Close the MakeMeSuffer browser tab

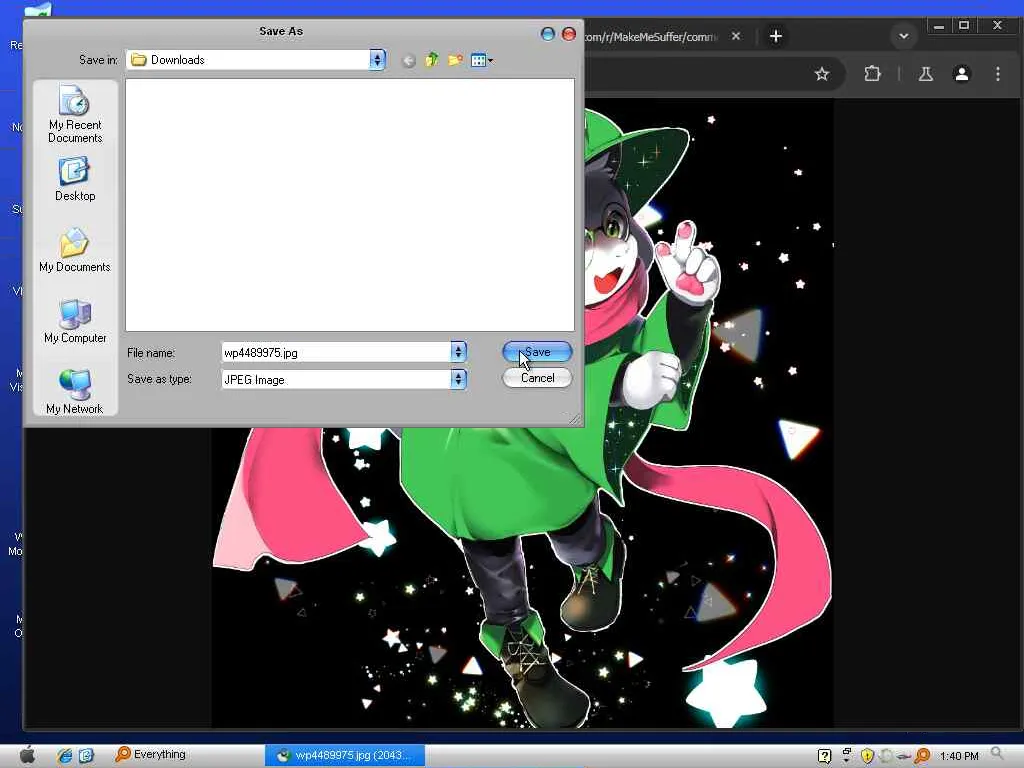click(x=736, y=36)
